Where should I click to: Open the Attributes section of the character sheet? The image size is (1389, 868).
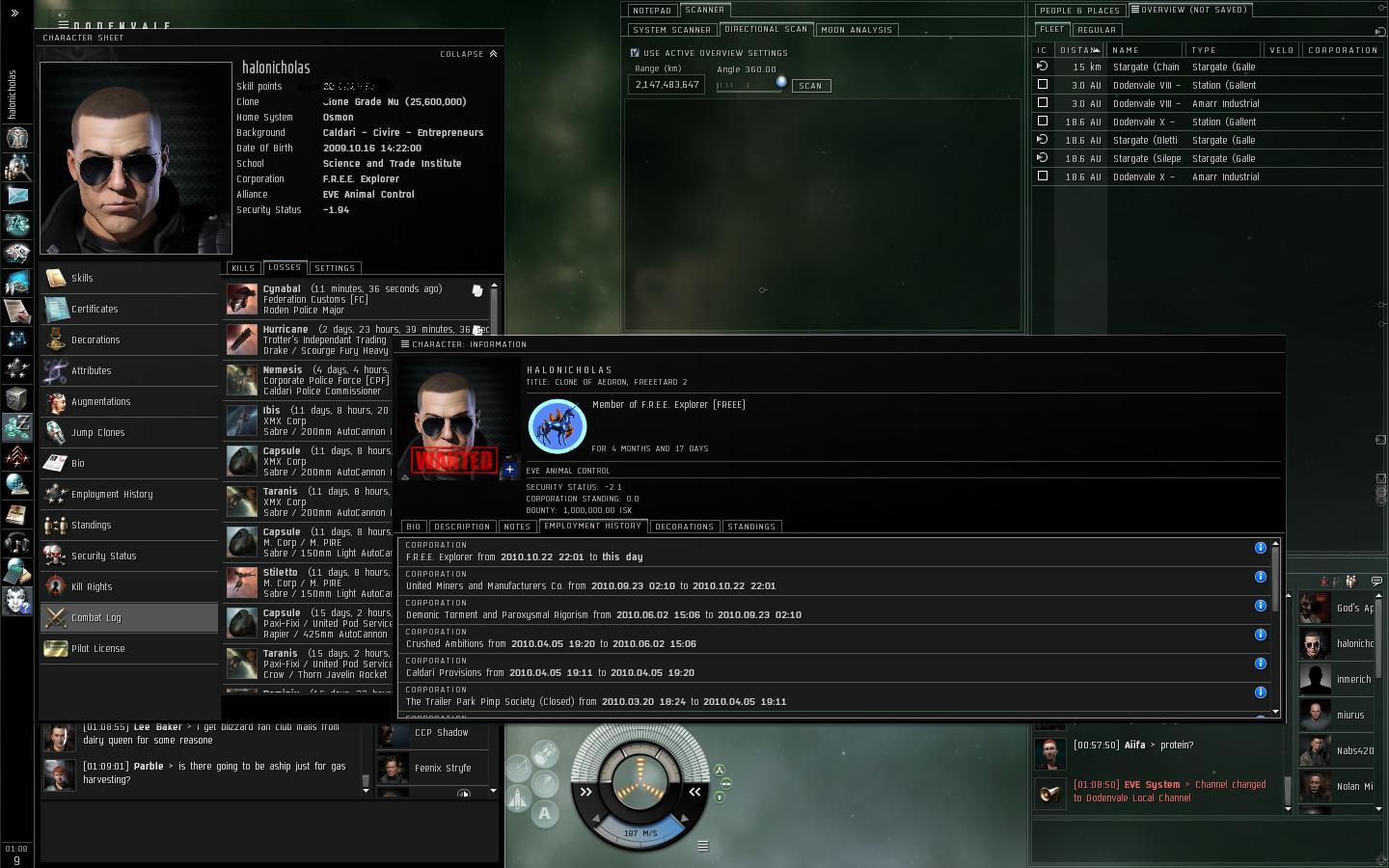tap(129, 370)
